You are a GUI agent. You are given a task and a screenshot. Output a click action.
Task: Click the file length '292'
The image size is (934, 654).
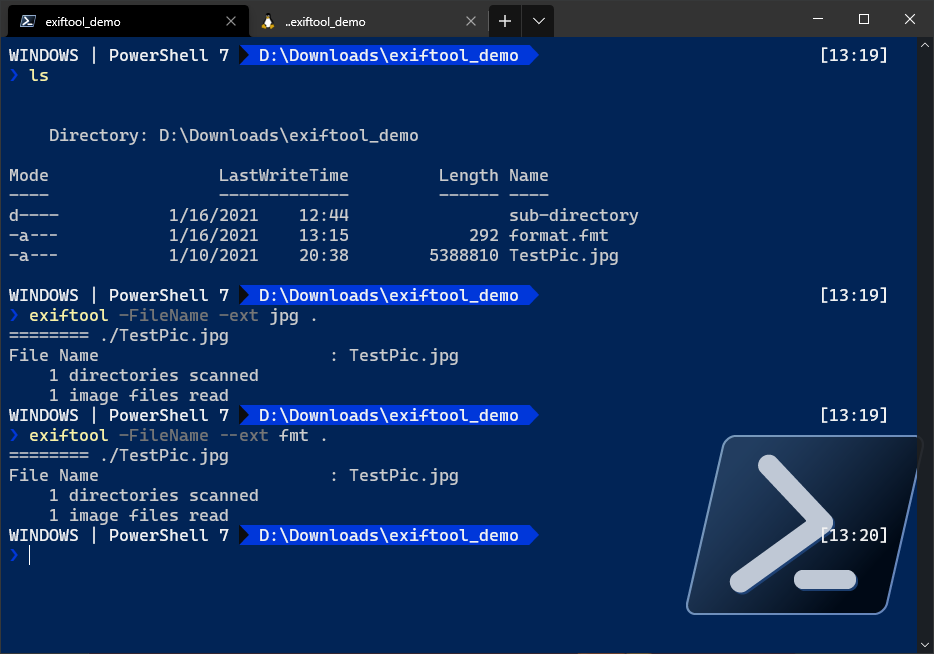(x=484, y=235)
